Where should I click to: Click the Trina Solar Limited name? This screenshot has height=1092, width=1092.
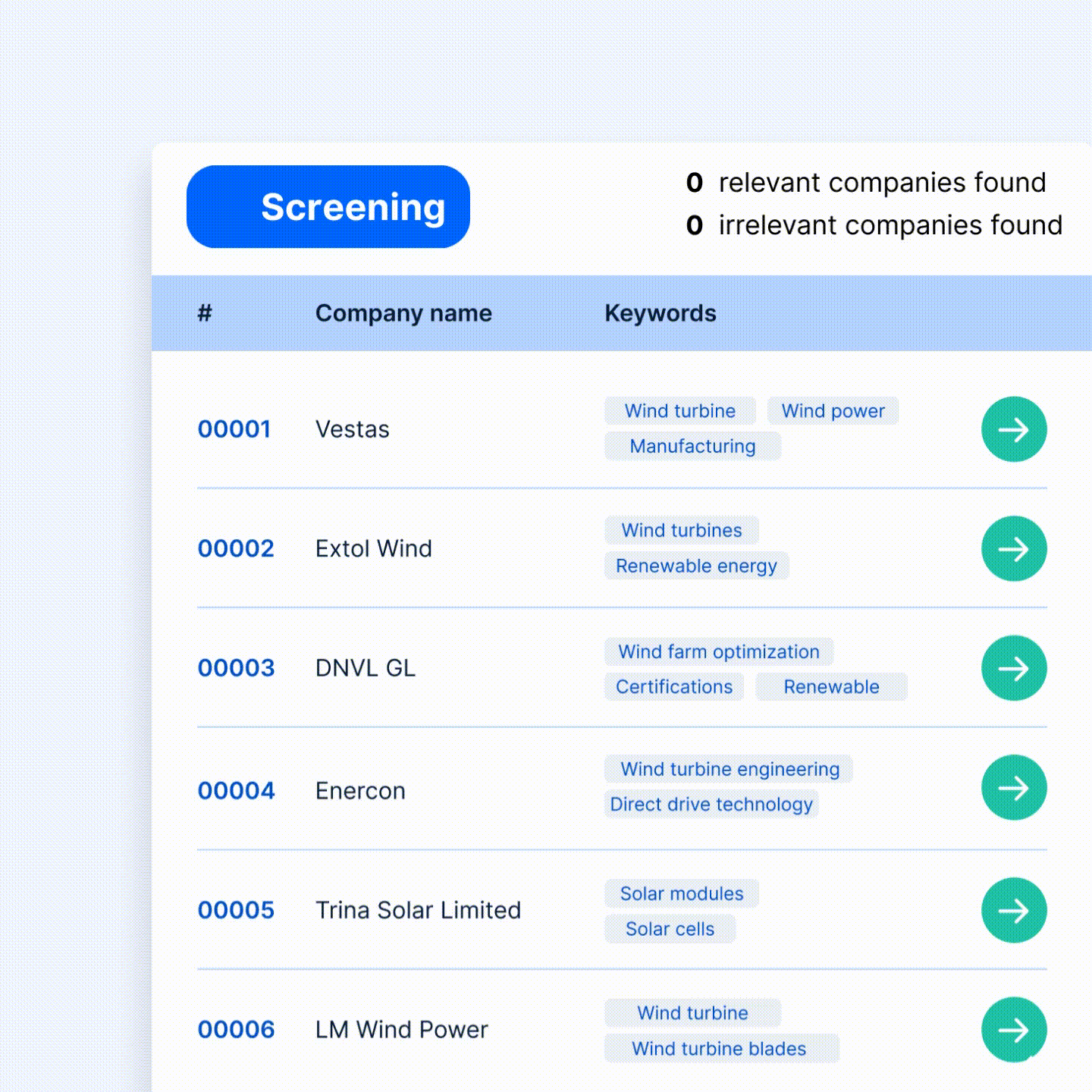419,910
